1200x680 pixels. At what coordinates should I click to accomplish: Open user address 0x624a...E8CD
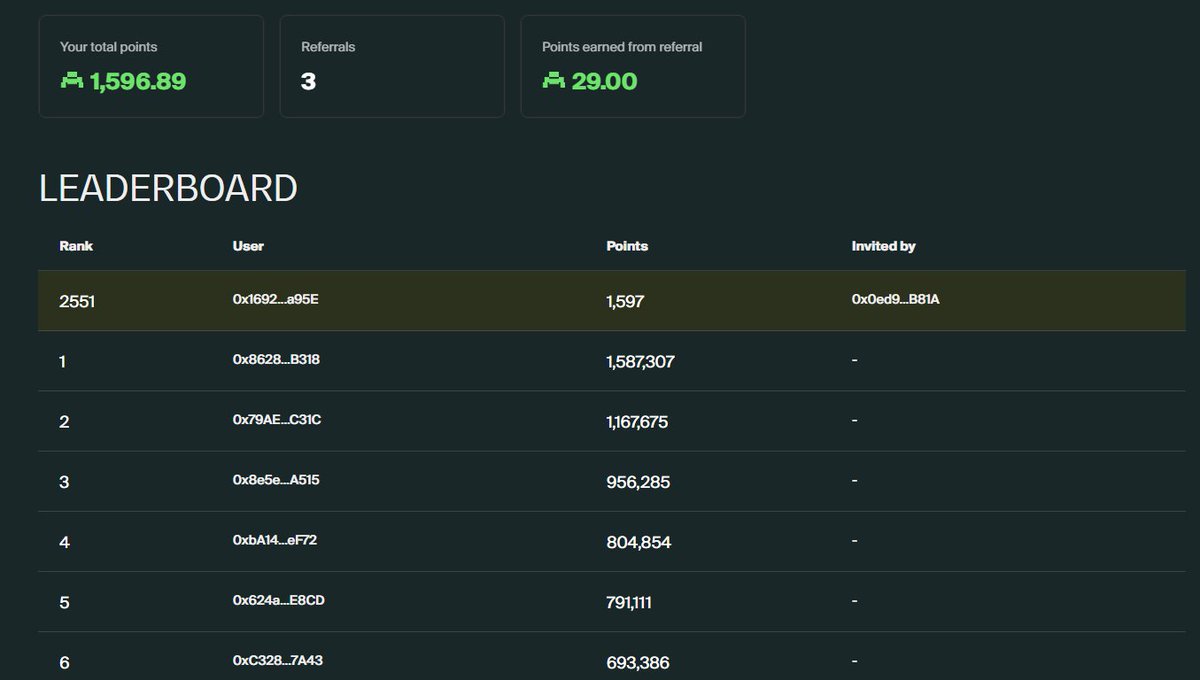tap(278, 600)
